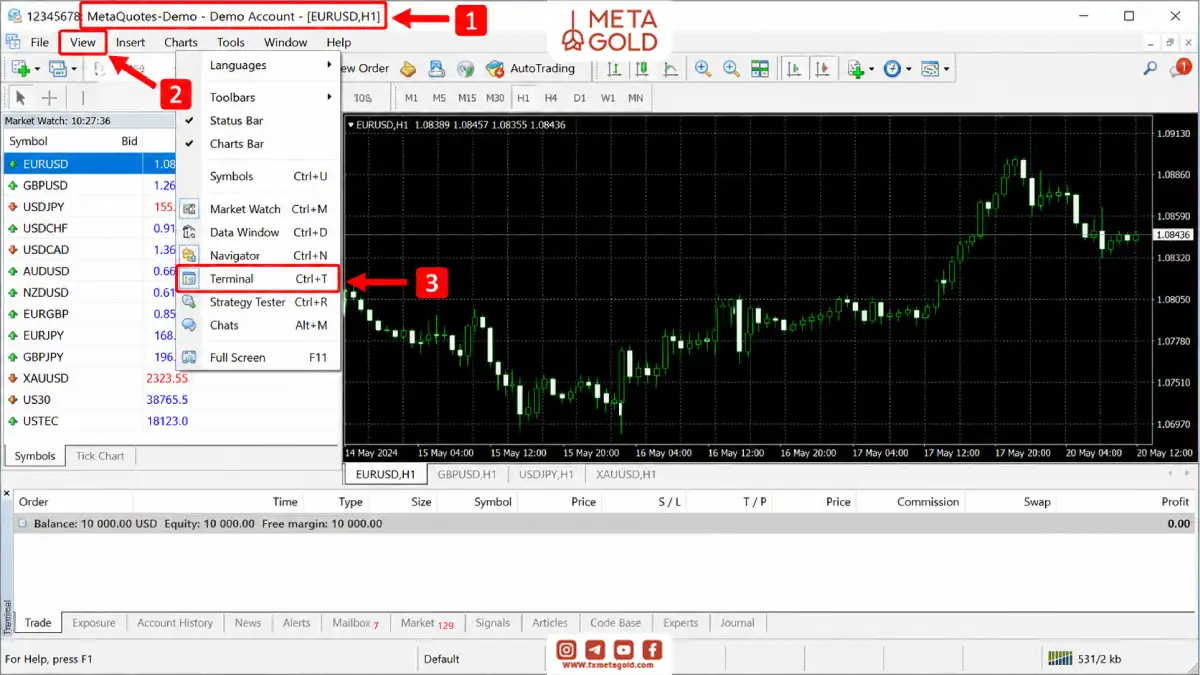The height and width of the screenshot is (675, 1200).
Task: Open MetaEditor with the yellow book icon
Action: (x=408, y=69)
